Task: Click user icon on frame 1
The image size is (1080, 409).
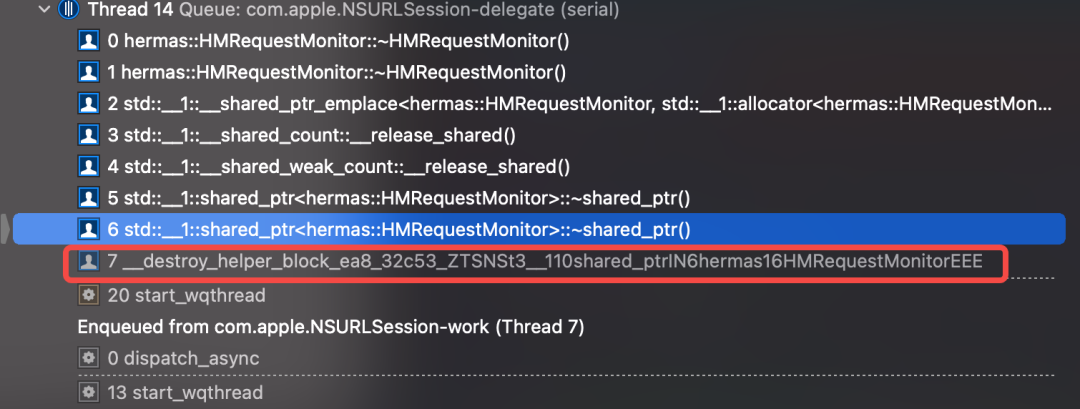Action: [x=89, y=73]
